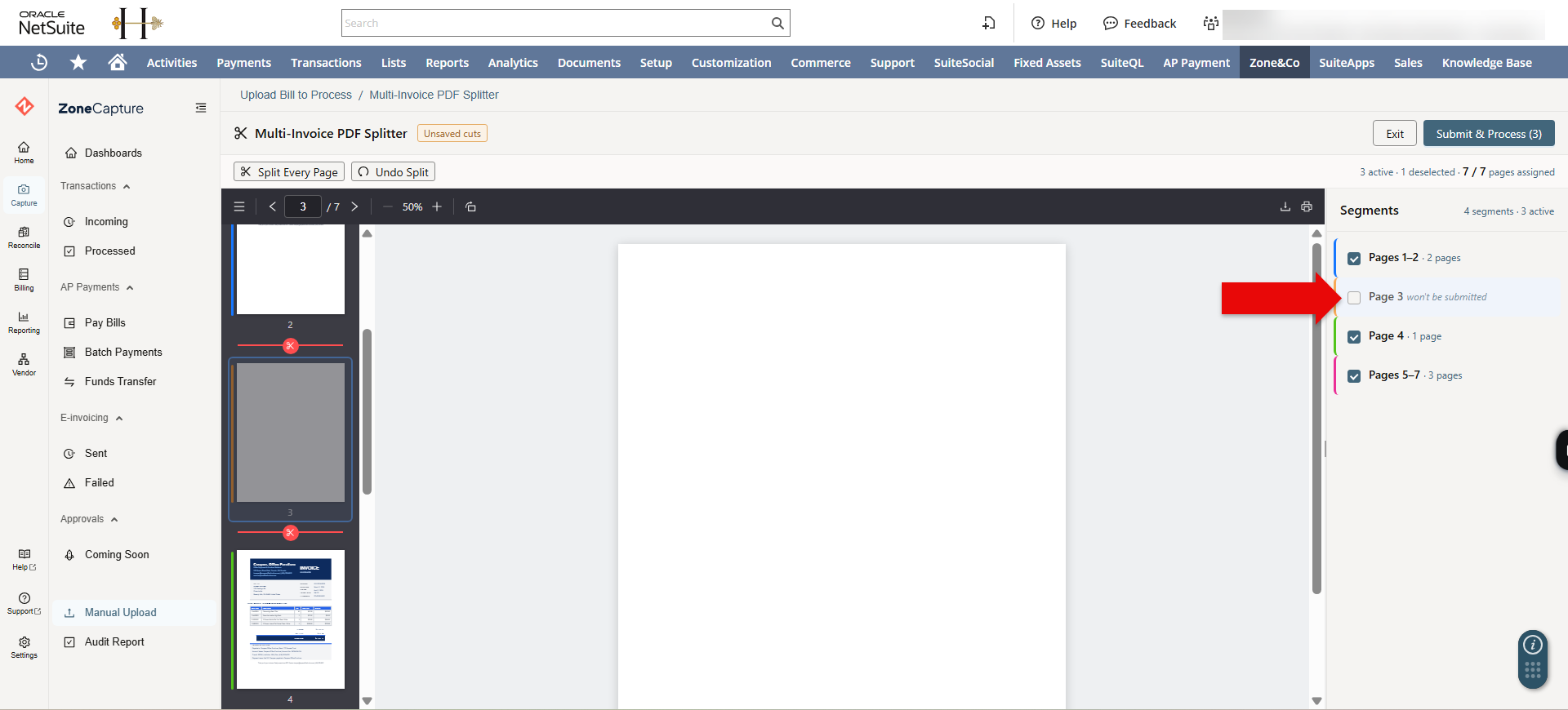Collapse the E-invoicing sidebar section
This screenshot has height=710, width=1568.
click(x=91, y=418)
